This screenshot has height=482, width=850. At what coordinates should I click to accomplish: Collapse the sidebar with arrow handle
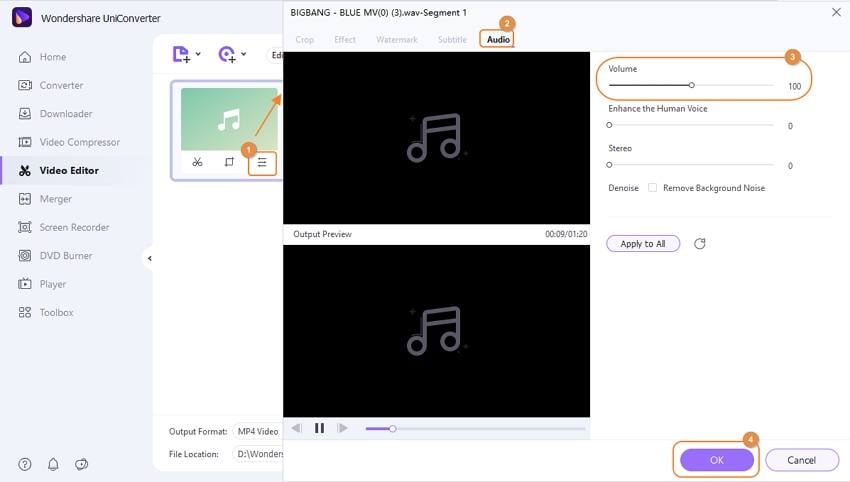point(149,259)
